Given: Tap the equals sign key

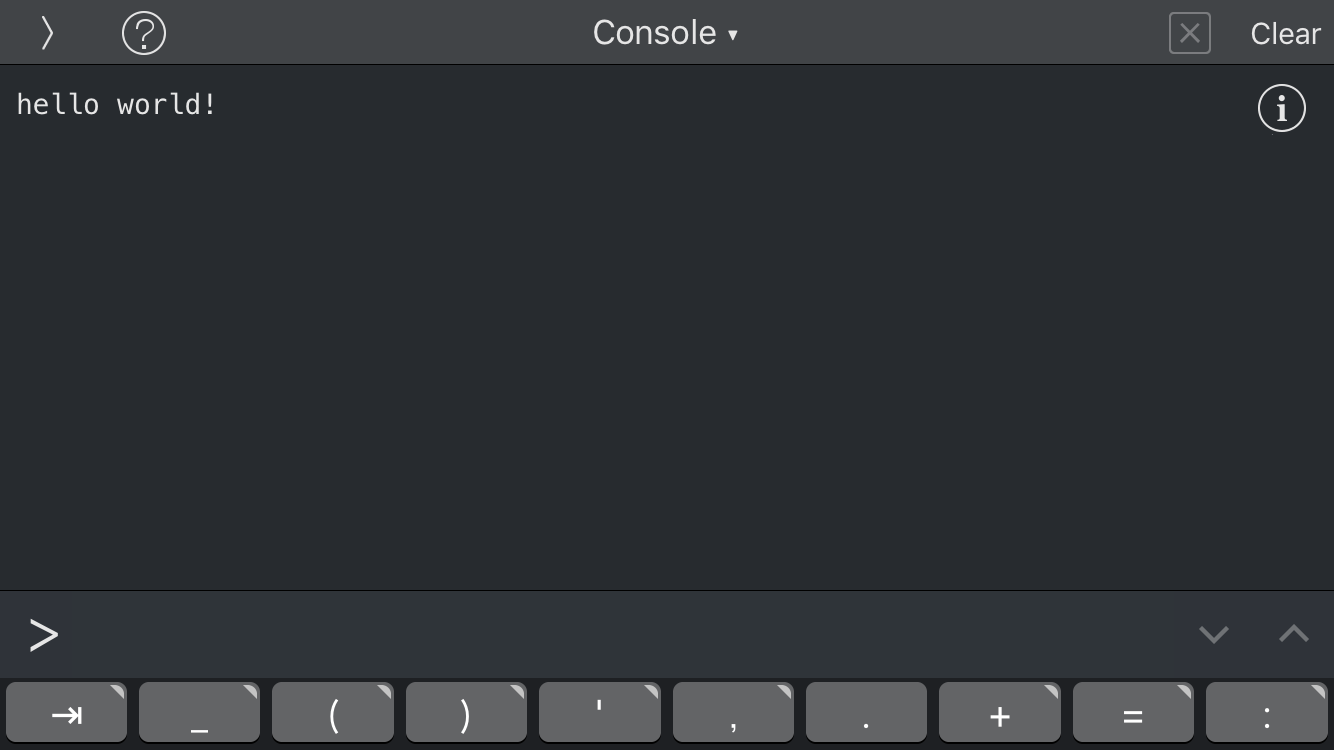Looking at the screenshot, I should click(1133, 713).
